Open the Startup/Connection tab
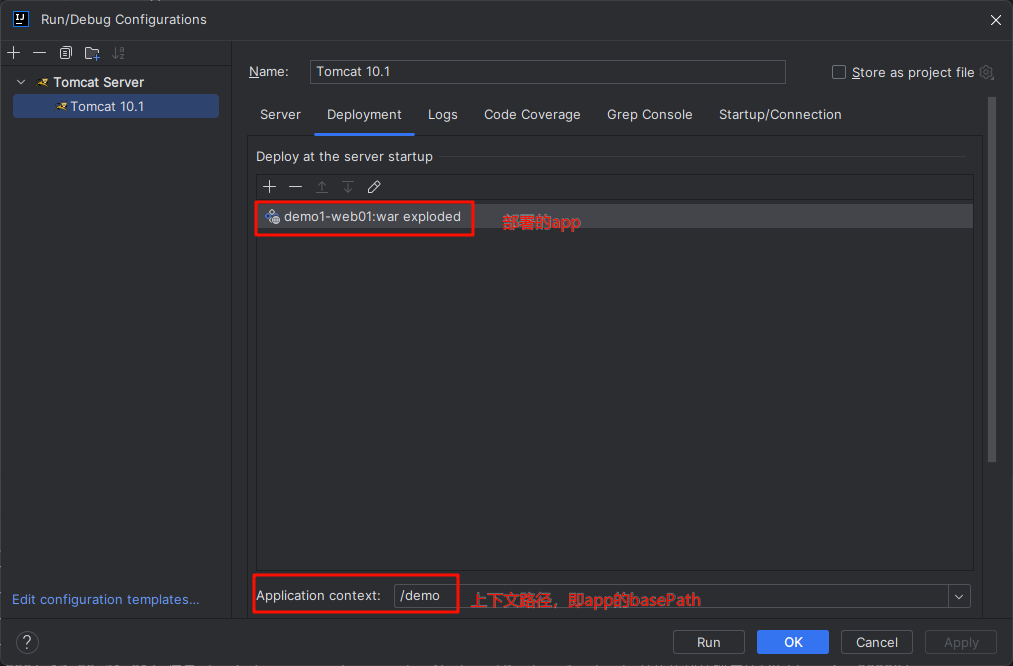Viewport: 1013px width, 666px height. [780, 114]
